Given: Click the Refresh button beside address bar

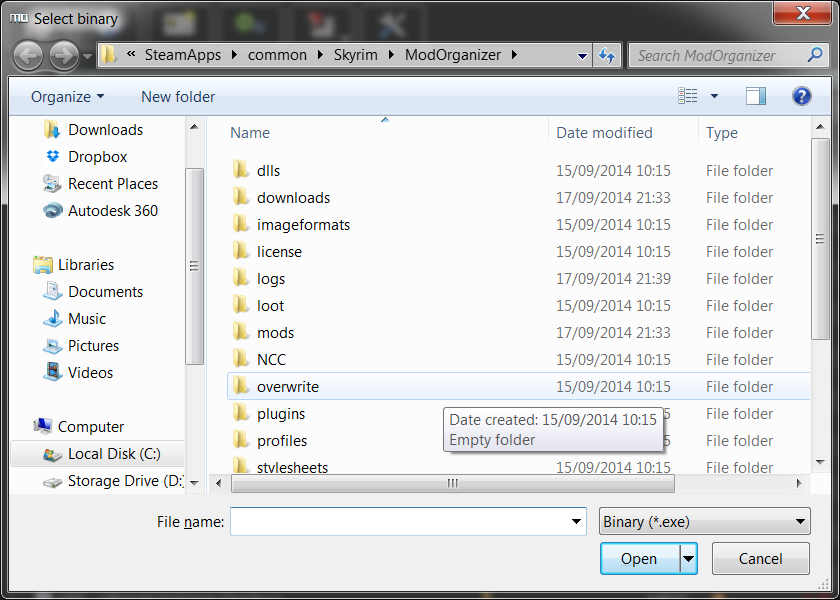Looking at the screenshot, I should tap(607, 55).
